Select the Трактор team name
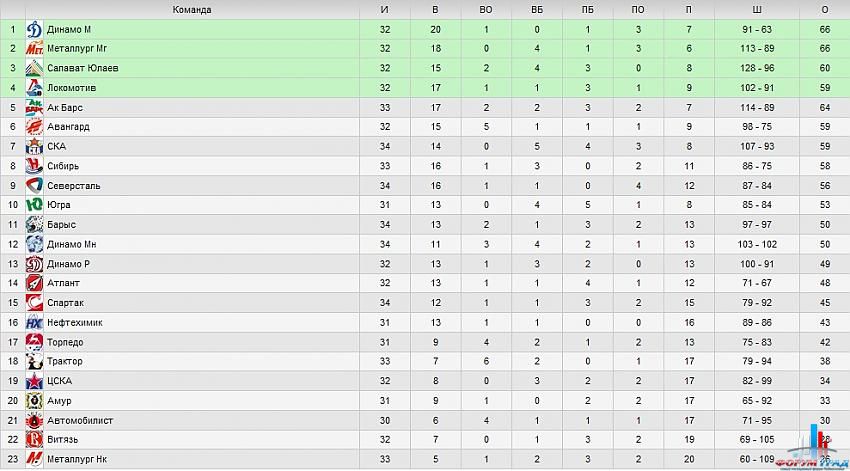Viewport: 850px width, 471px height. point(65,361)
